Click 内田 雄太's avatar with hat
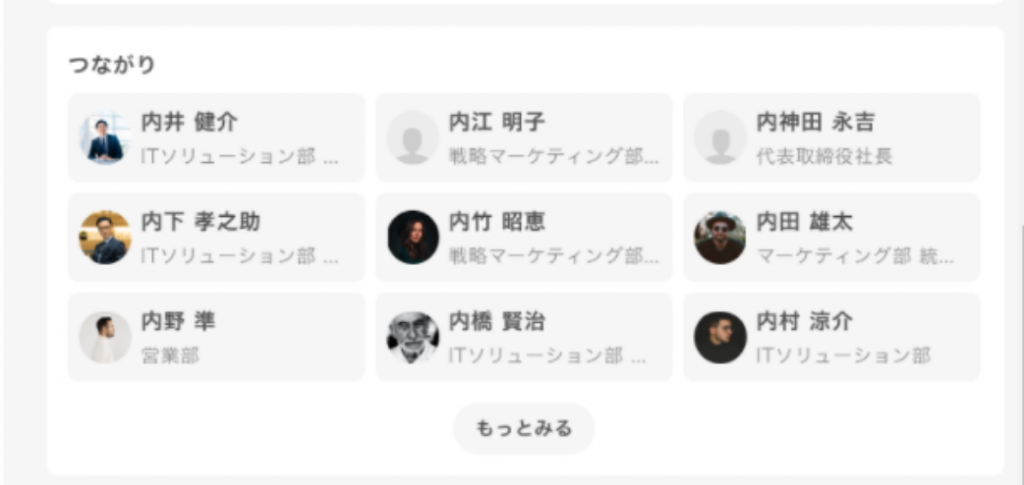1024x485 pixels. coord(720,237)
